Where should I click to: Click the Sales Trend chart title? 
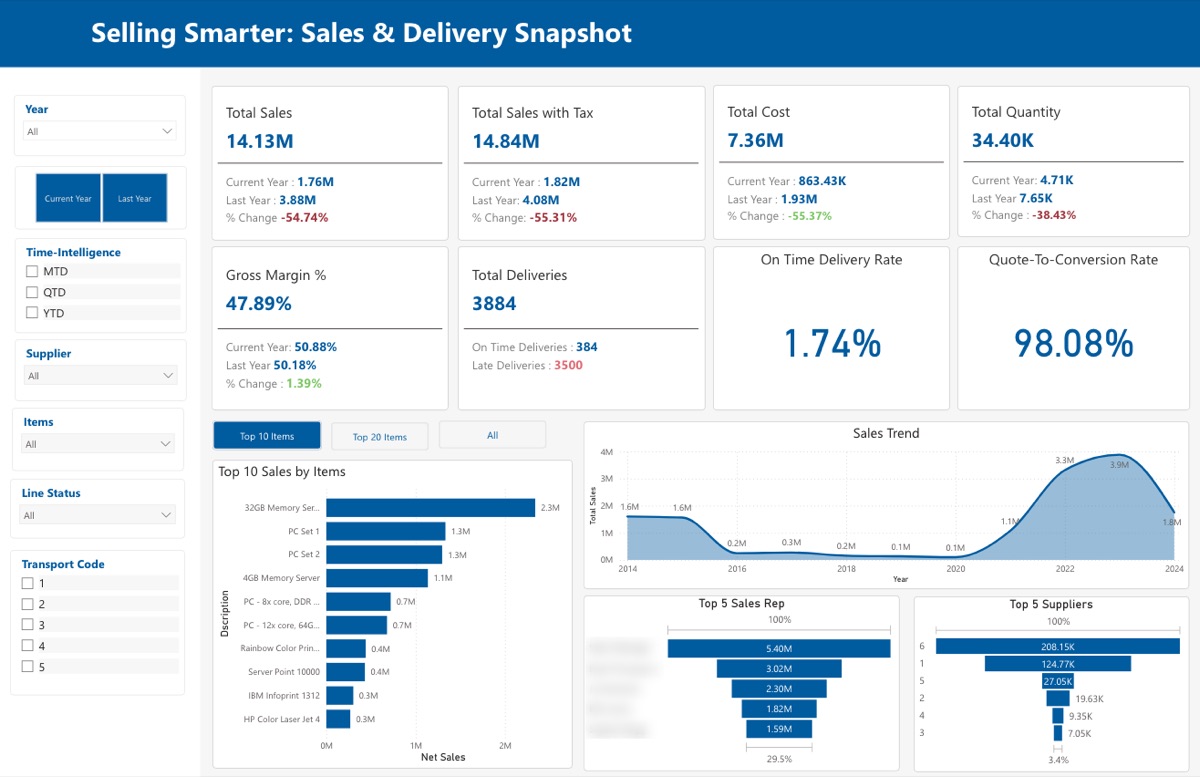coord(886,433)
